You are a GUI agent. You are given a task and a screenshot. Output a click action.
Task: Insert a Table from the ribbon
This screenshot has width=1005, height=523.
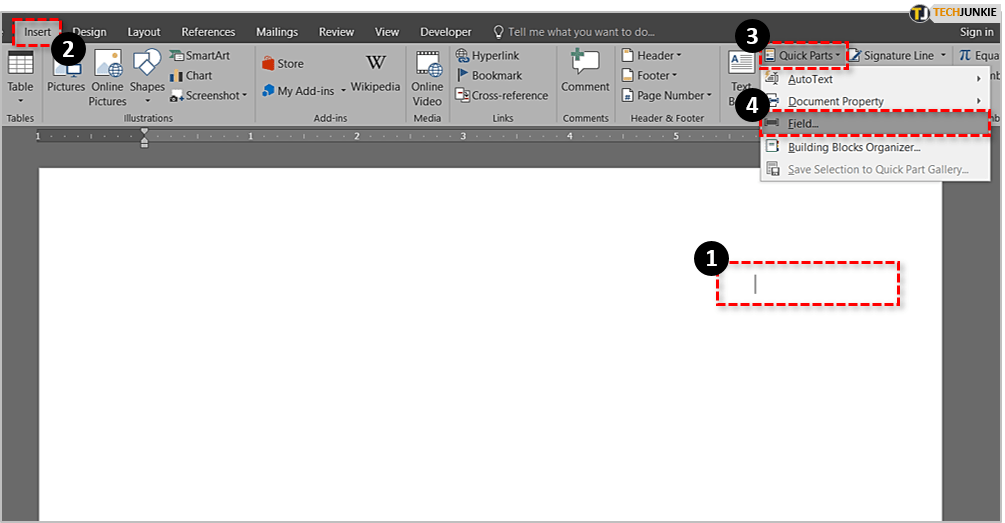20,76
